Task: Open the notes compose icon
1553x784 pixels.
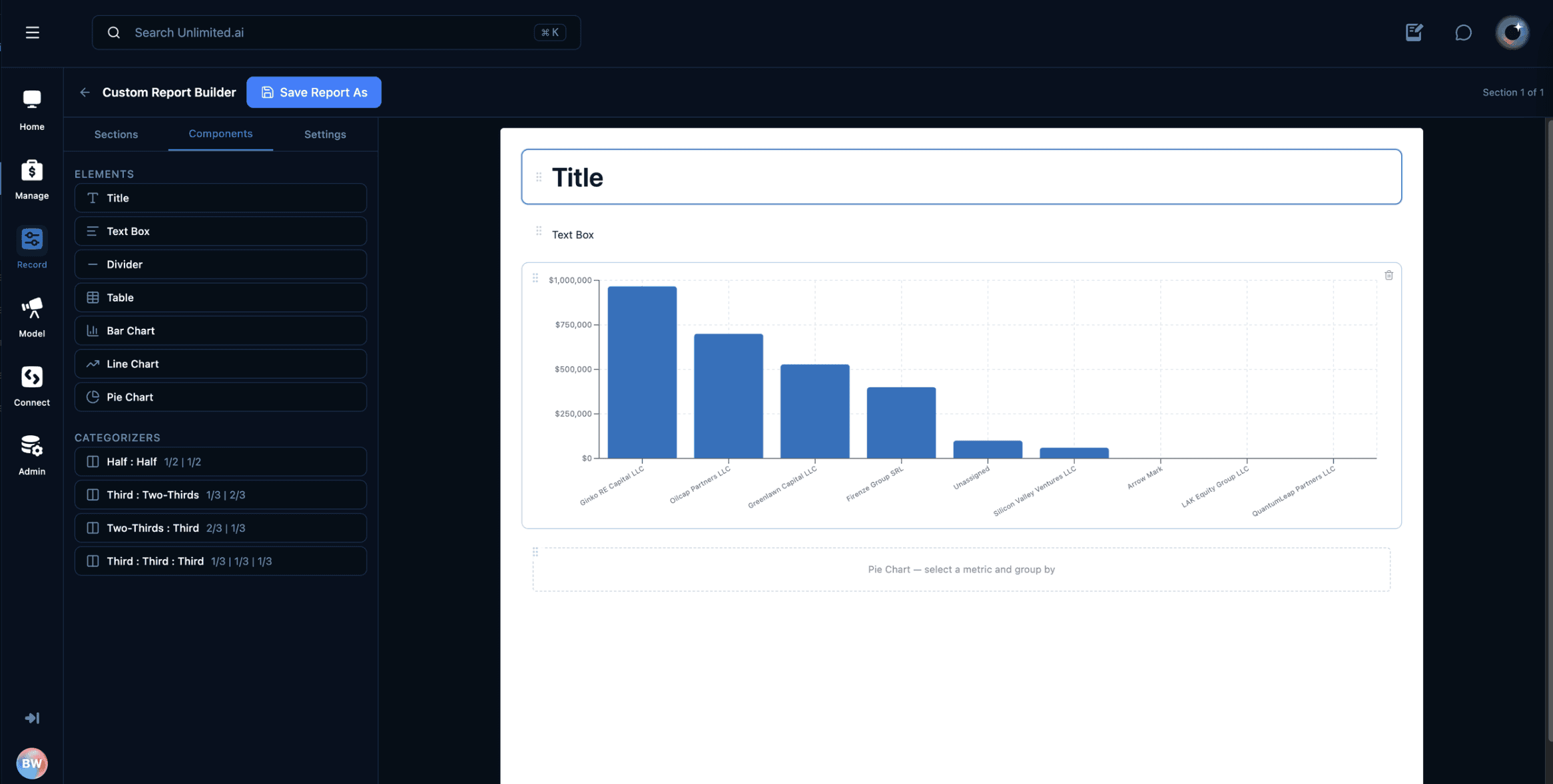Action: point(1414,33)
